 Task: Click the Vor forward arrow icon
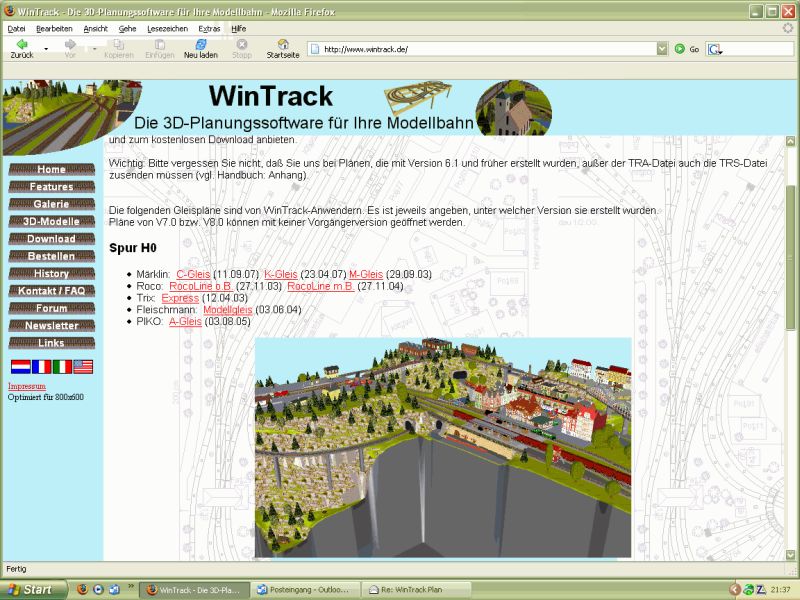coord(70,44)
